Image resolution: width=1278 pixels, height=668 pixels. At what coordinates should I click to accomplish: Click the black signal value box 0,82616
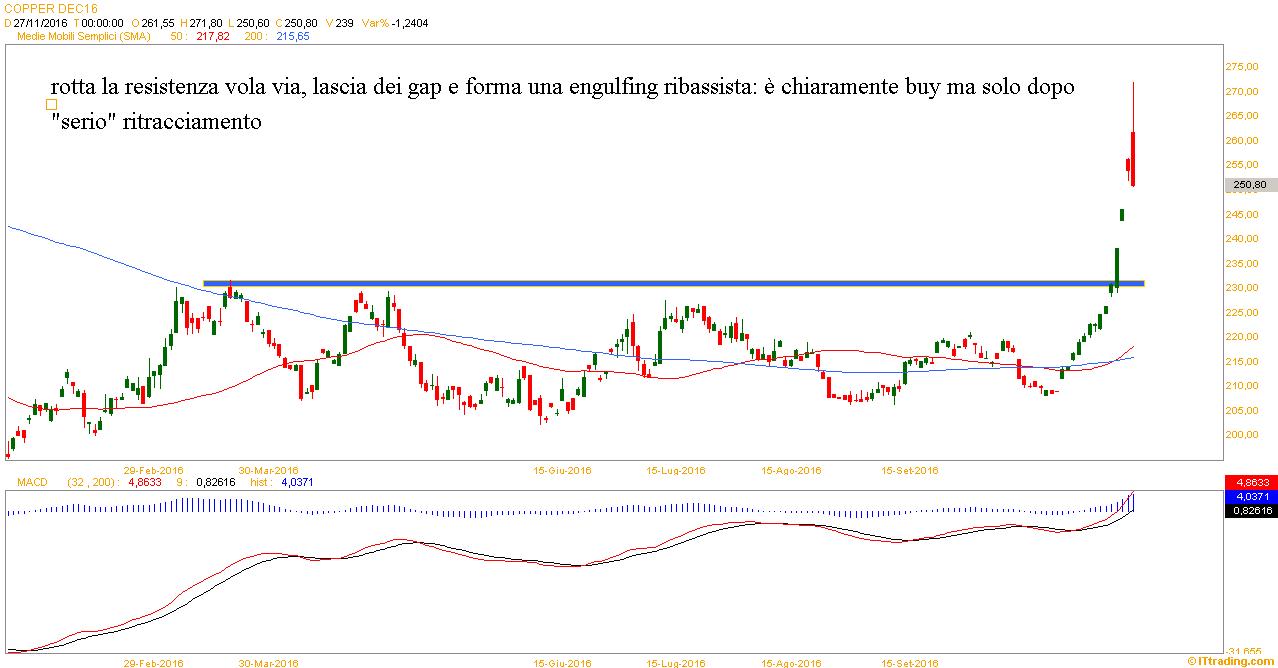pyautogui.click(x=1250, y=510)
